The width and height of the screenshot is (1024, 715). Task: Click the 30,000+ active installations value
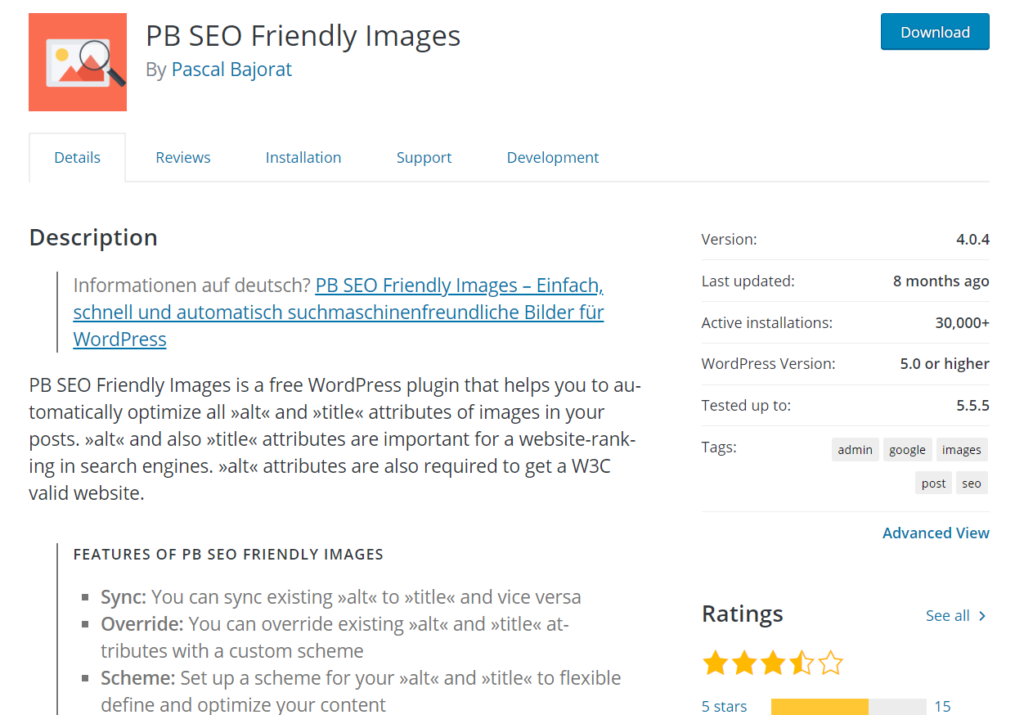pyautogui.click(x=962, y=323)
